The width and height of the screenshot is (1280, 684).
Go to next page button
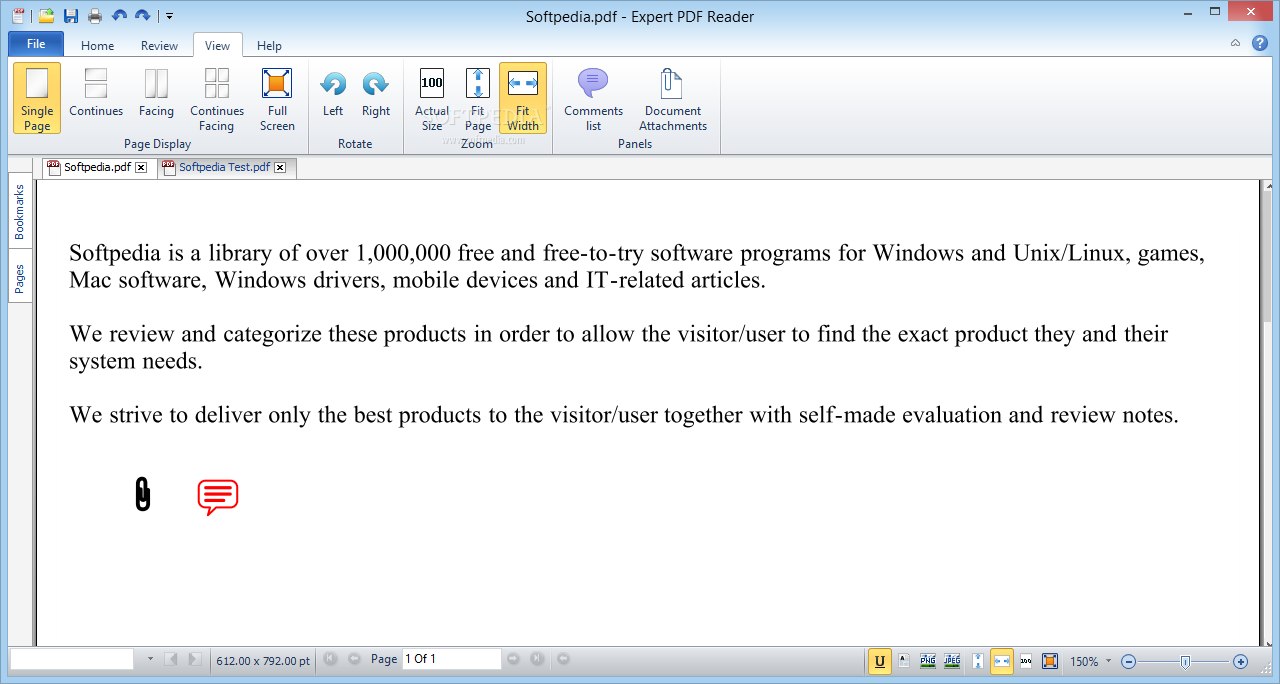tap(513, 659)
